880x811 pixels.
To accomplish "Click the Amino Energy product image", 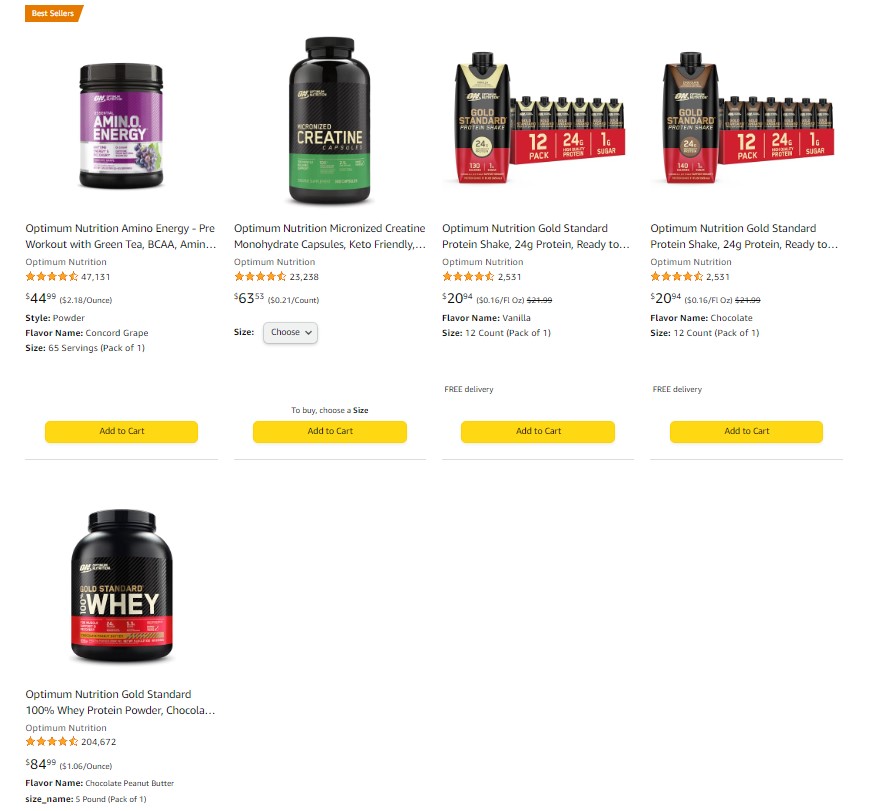I will (121, 126).
